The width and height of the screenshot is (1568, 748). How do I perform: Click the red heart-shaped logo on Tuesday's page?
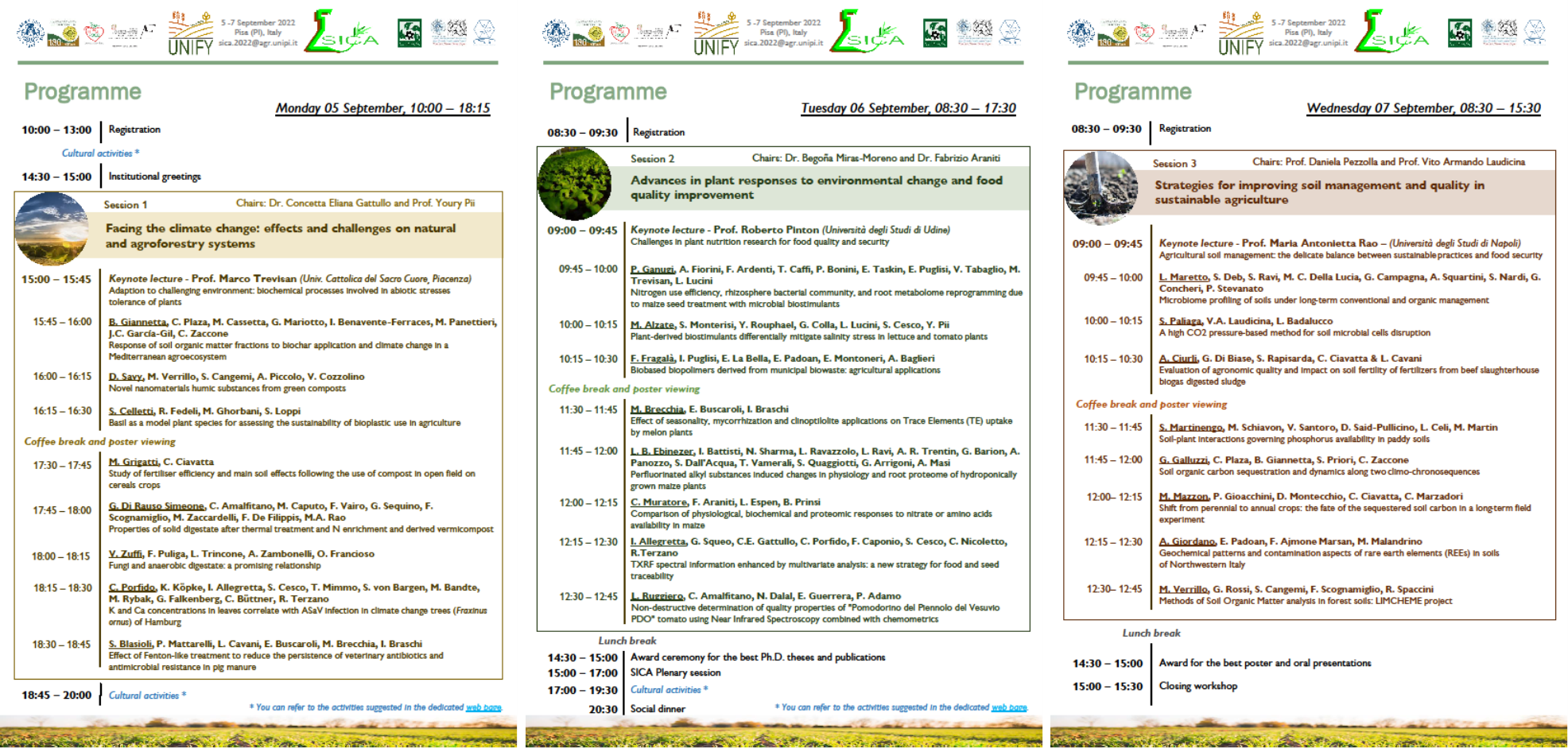coord(619,33)
